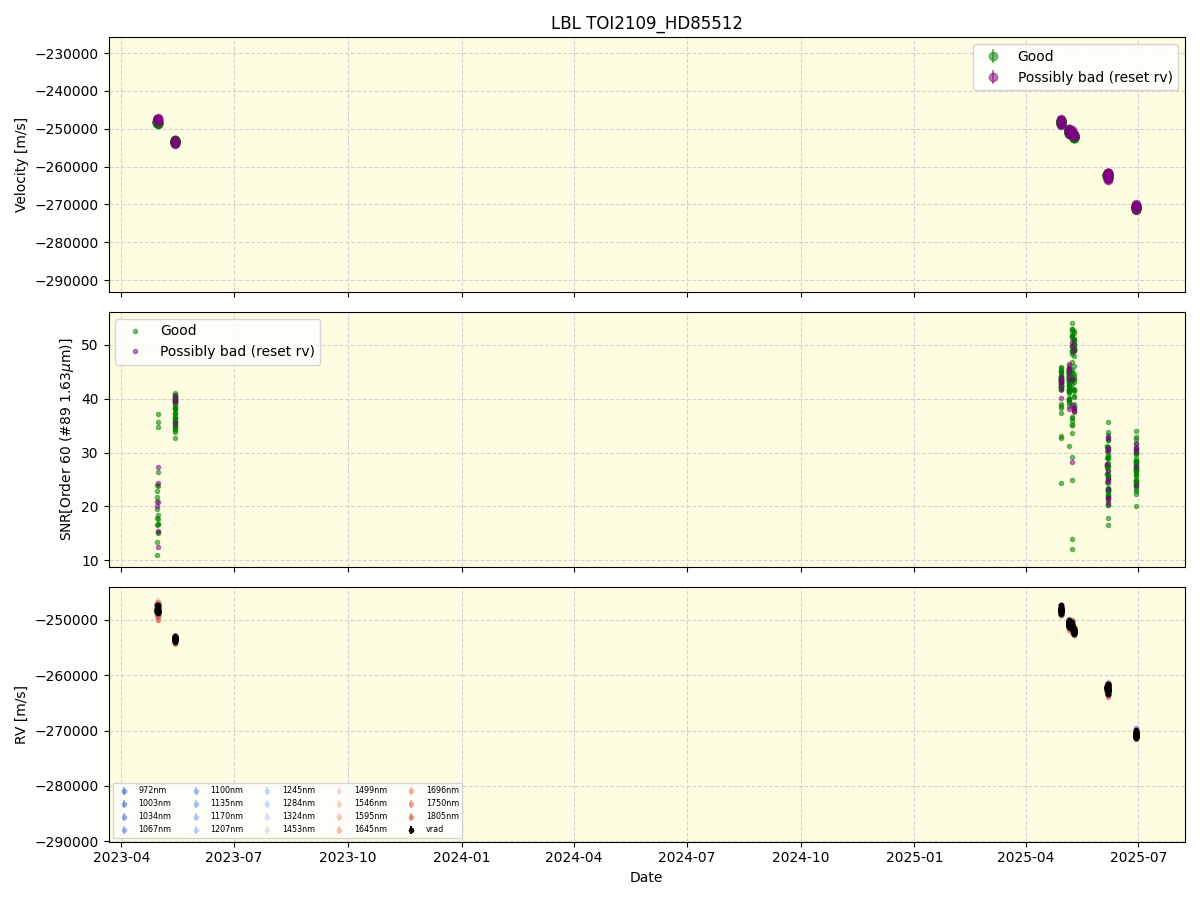Select the RV [m/s] axis label
This screenshot has width=1200, height=900.
click(21, 714)
